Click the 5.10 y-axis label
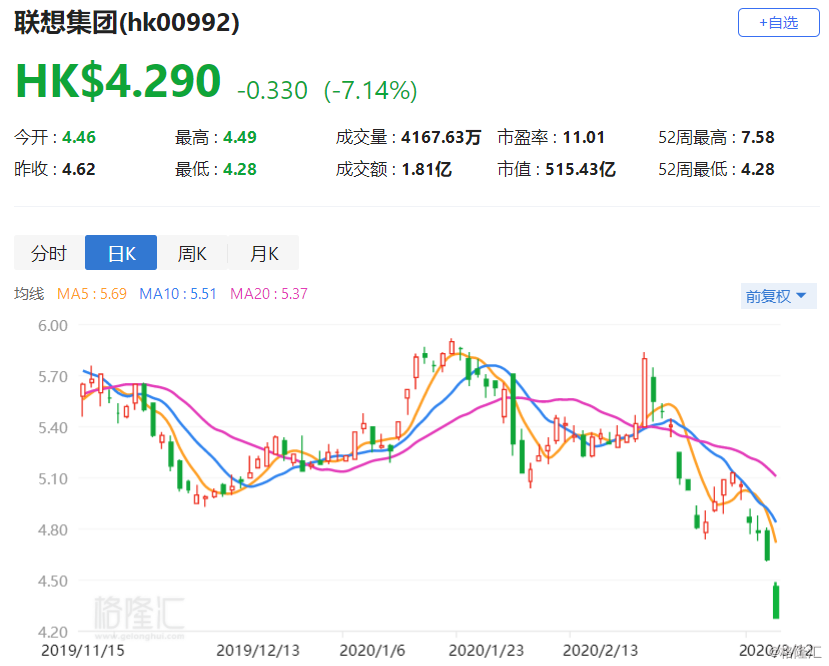This screenshot has width=829, height=666. 53,478
